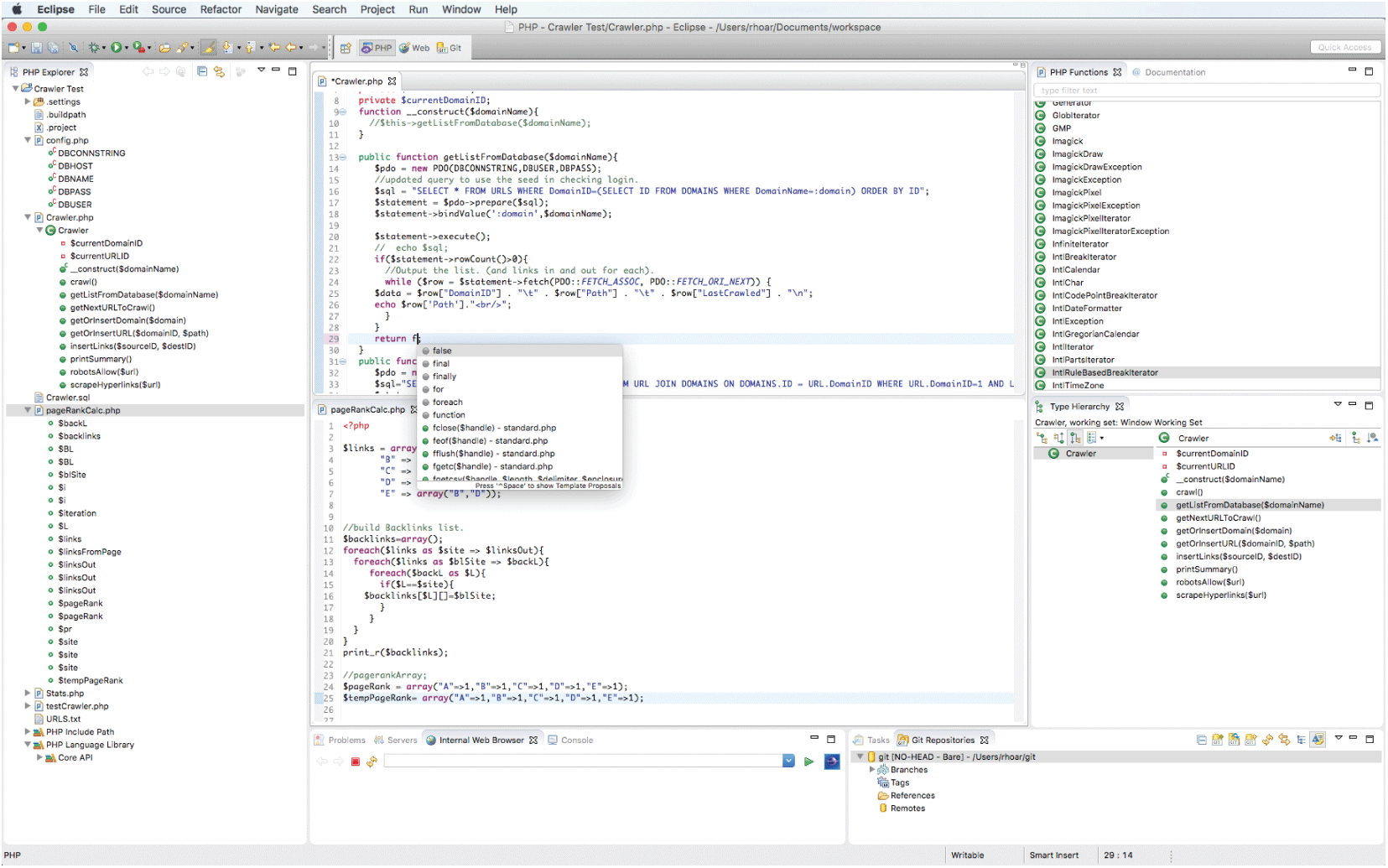This screenshot has width=1388, height=868.
Task: Click the Open Perspective icon
Action: click(346, 48)
